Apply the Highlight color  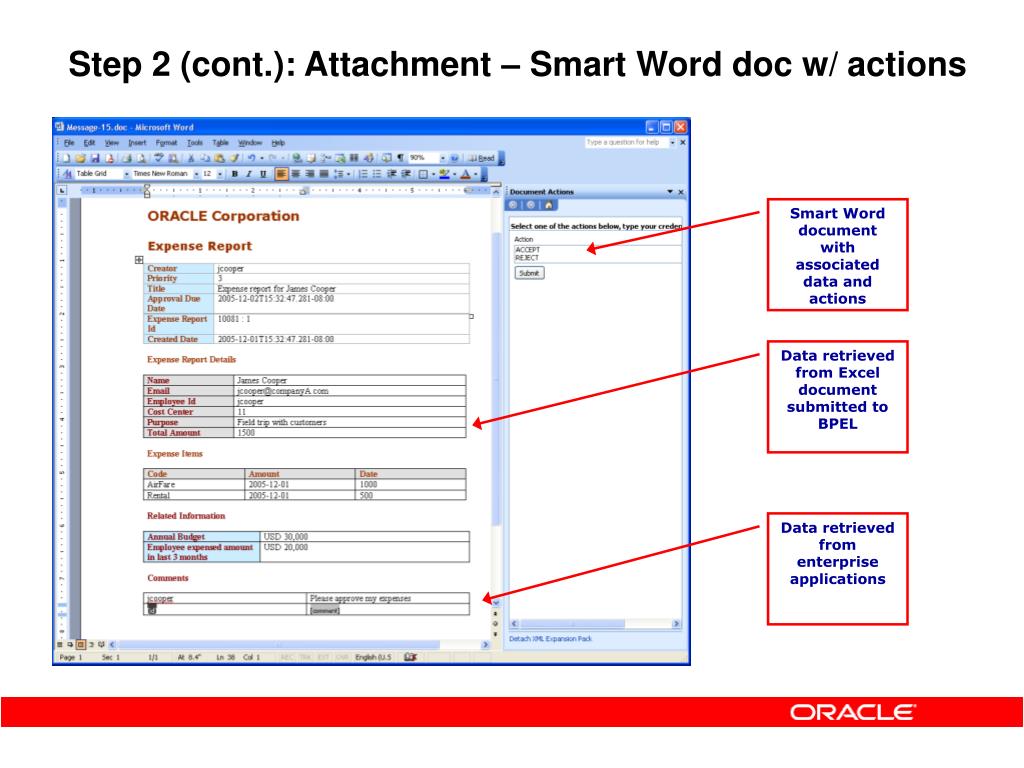[444, 174]
